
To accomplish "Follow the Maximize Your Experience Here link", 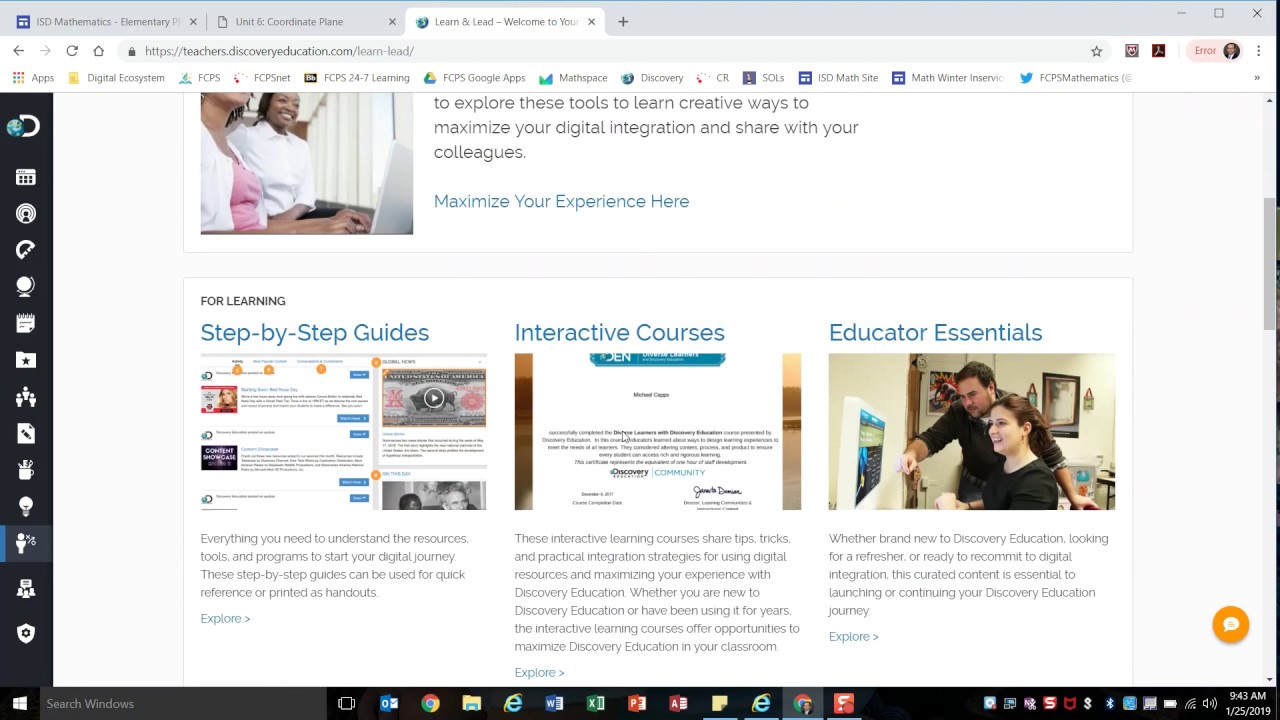I will click(561, 201).
